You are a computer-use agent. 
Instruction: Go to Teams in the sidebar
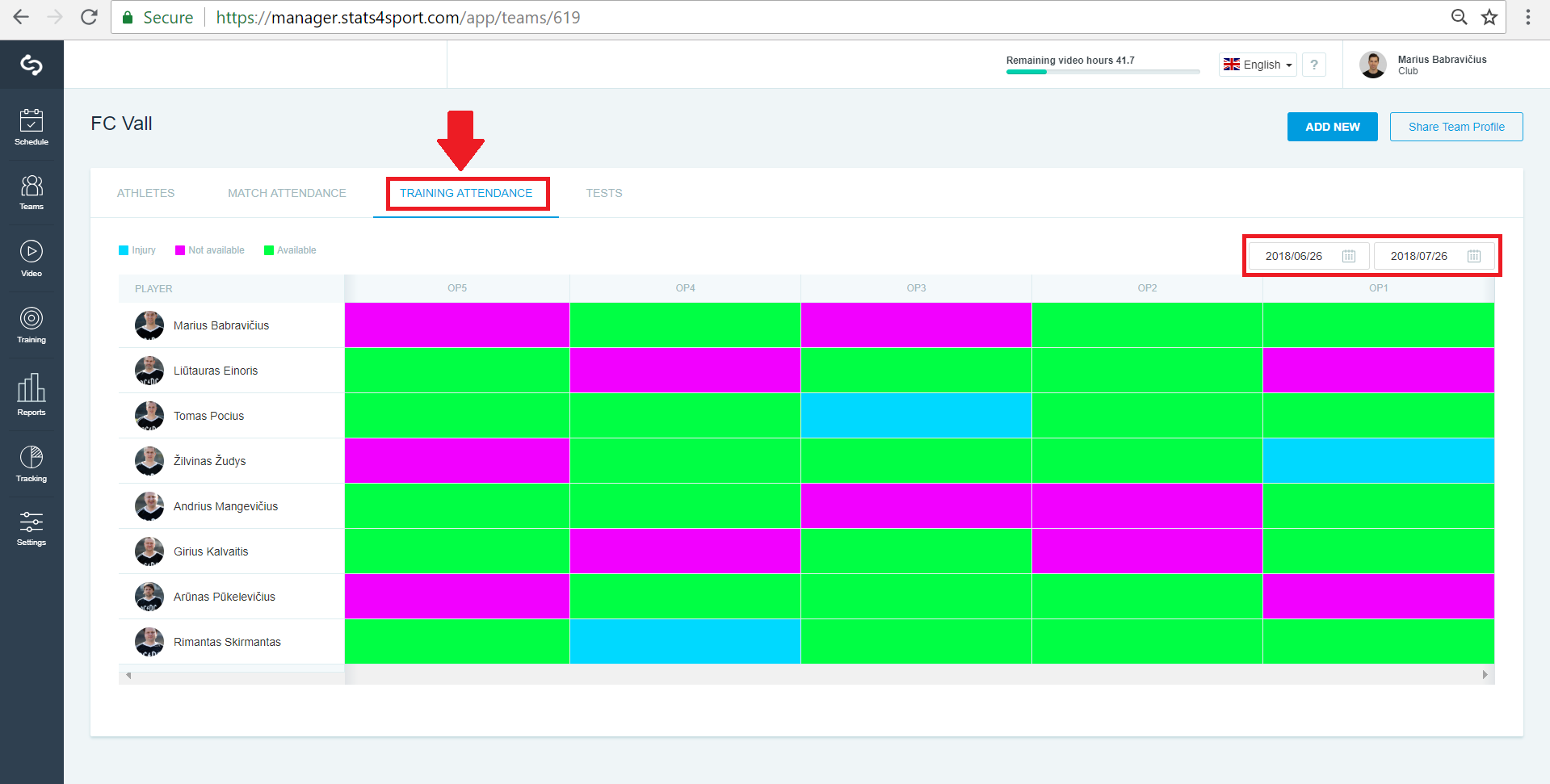point(32,192)
